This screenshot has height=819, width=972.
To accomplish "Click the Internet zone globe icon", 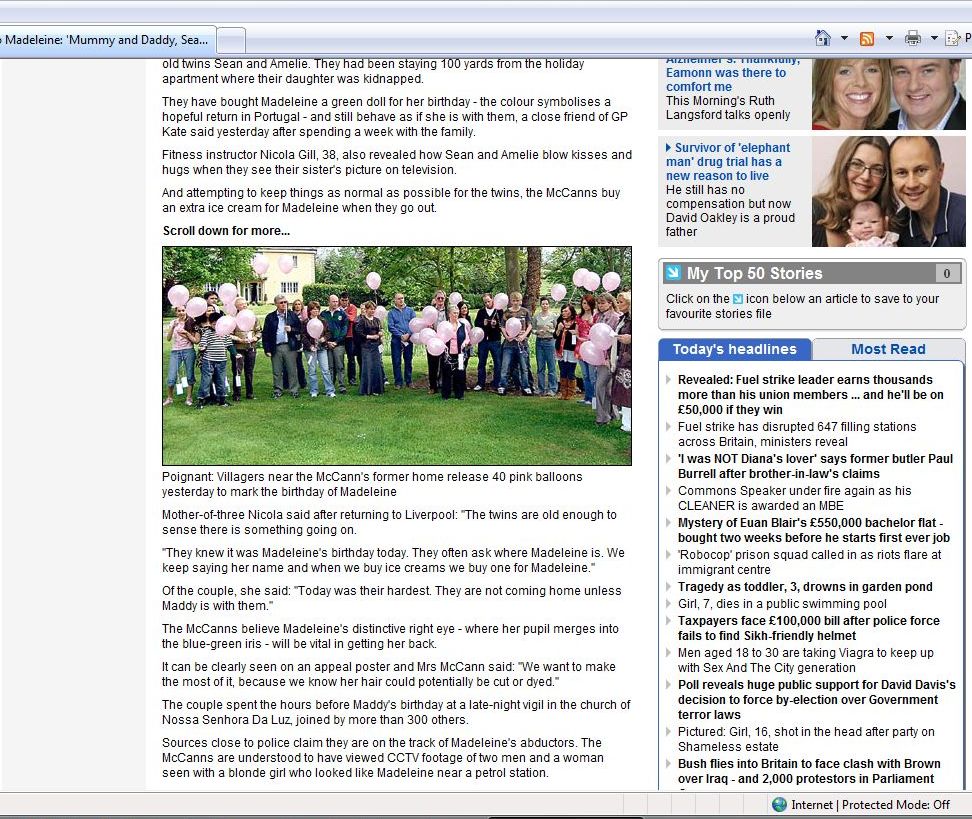I will pos(779,804).
